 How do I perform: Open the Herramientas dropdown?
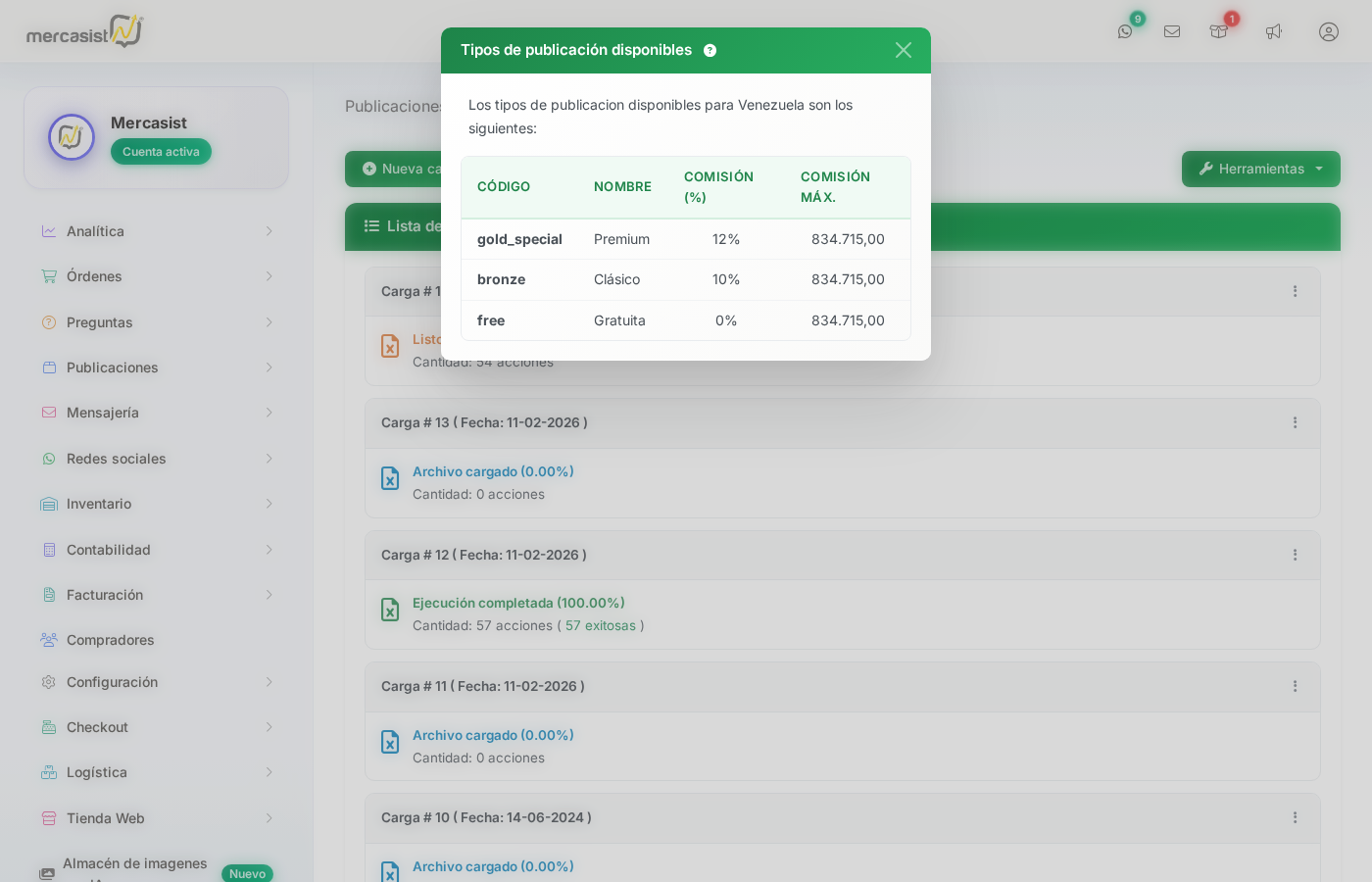1260,169
